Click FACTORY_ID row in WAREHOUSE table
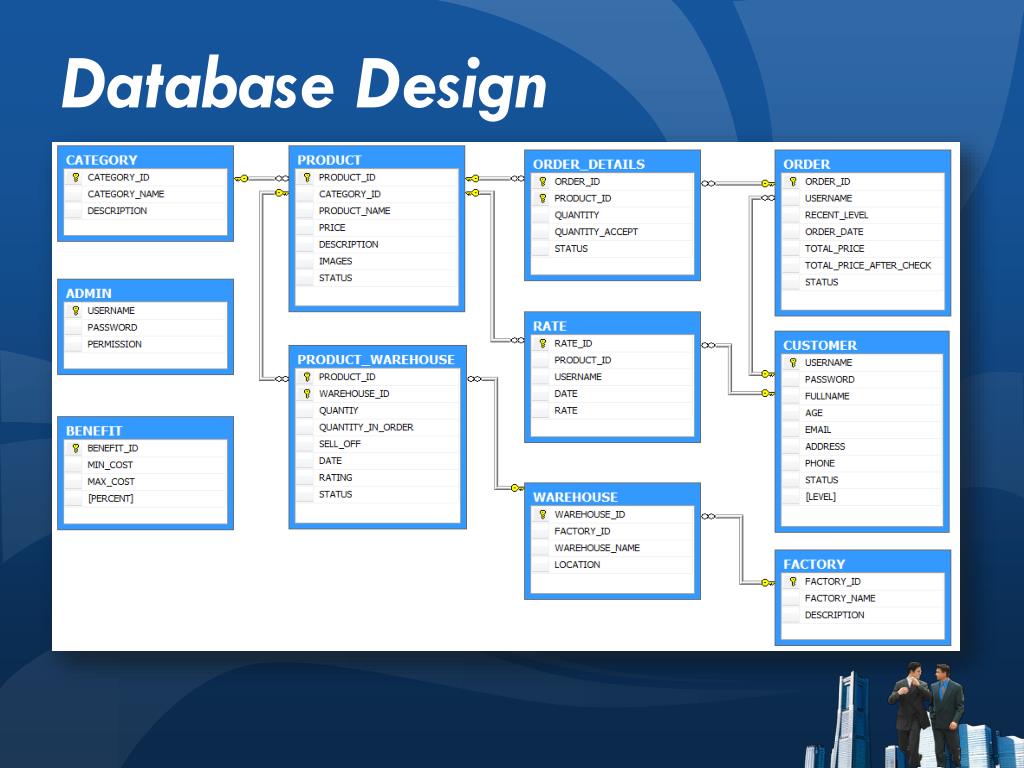 [x=613, y=532]
